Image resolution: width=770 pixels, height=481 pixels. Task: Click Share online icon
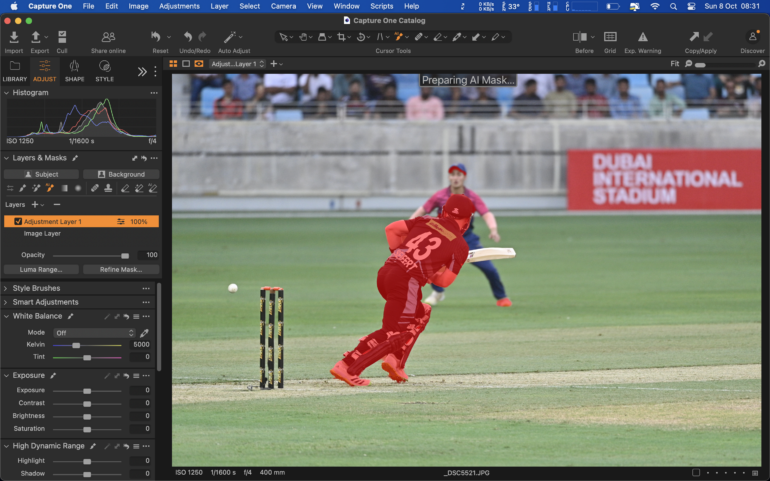click(x=108, y=37)
